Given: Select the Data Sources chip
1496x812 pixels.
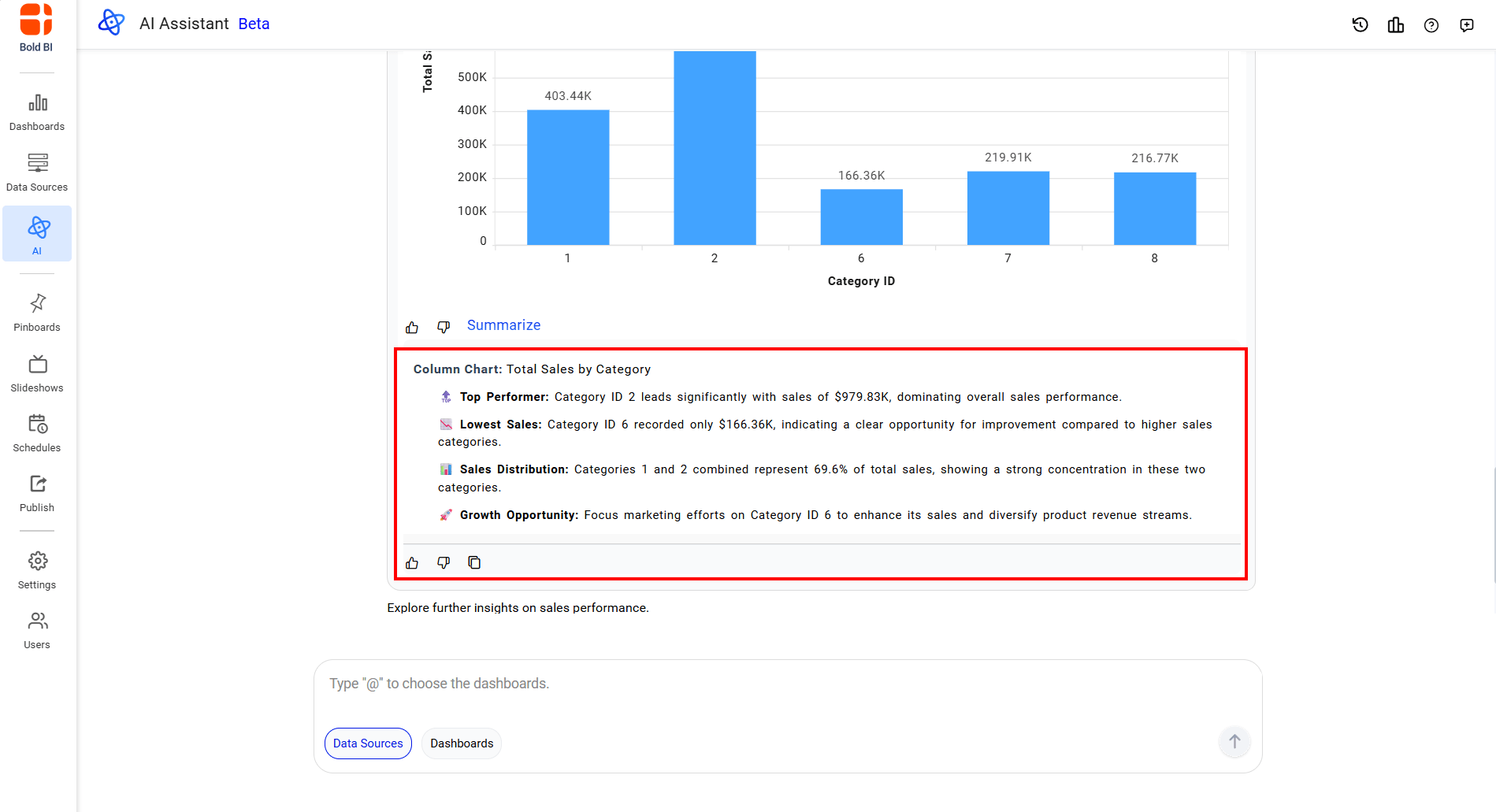Looking at the screenshot, I should pos(368,743).
